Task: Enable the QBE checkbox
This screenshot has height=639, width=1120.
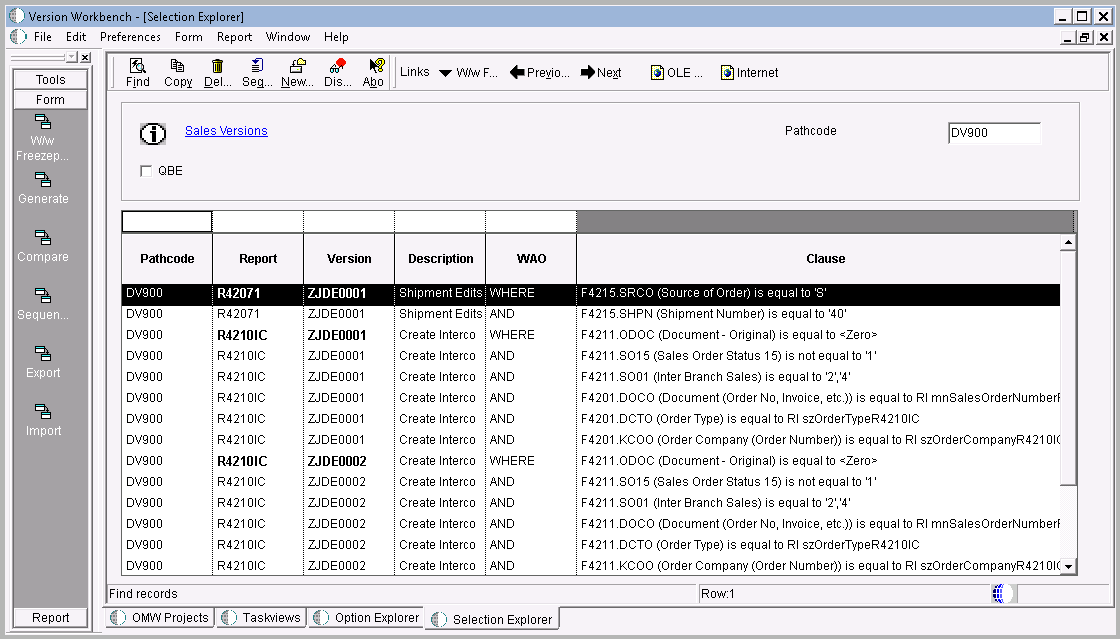Action: (146, 170)
